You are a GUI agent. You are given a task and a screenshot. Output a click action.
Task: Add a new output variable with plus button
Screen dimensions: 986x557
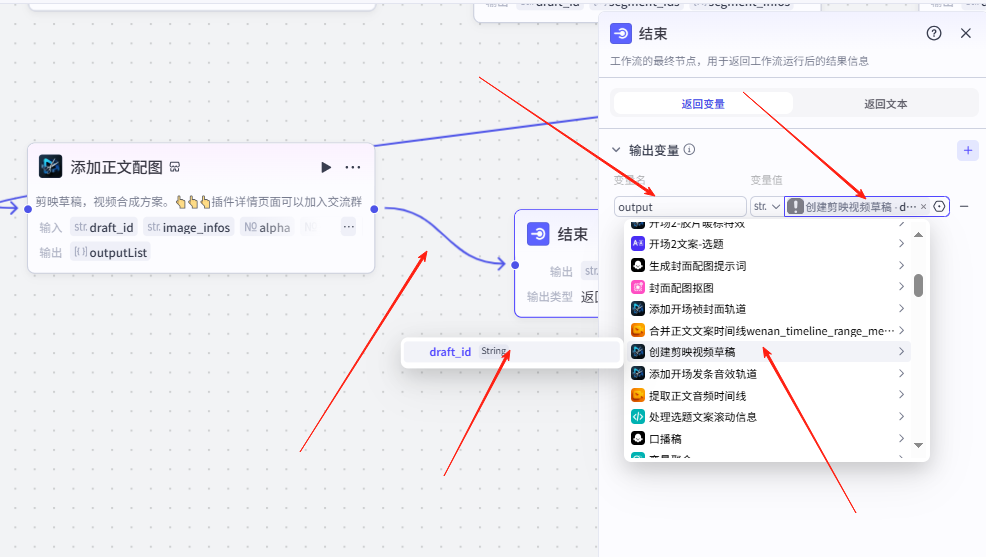point(967,150)
